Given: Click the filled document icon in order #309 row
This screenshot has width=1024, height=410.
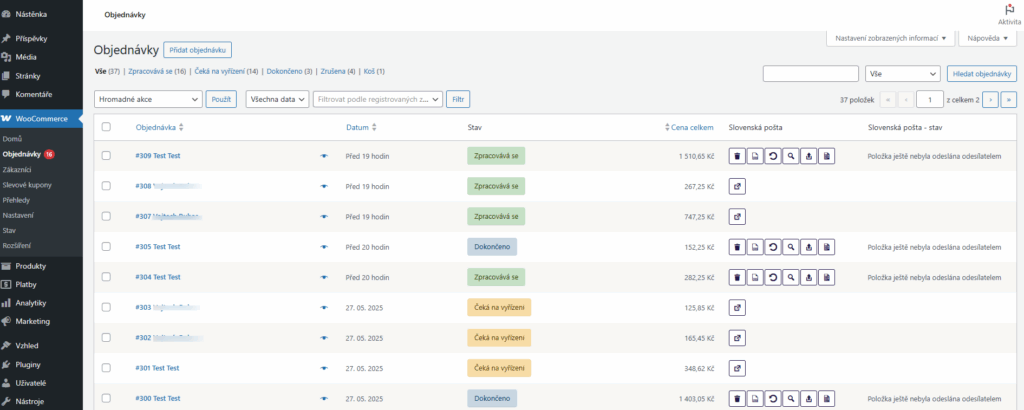Looking at the screenshot, I should 827,156.
